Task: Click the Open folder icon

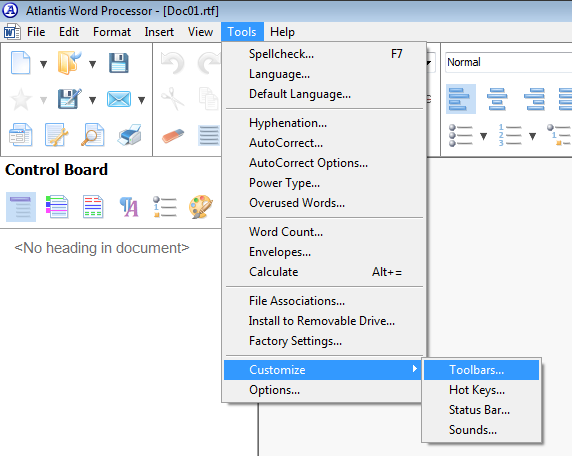Action: point(69,63)
